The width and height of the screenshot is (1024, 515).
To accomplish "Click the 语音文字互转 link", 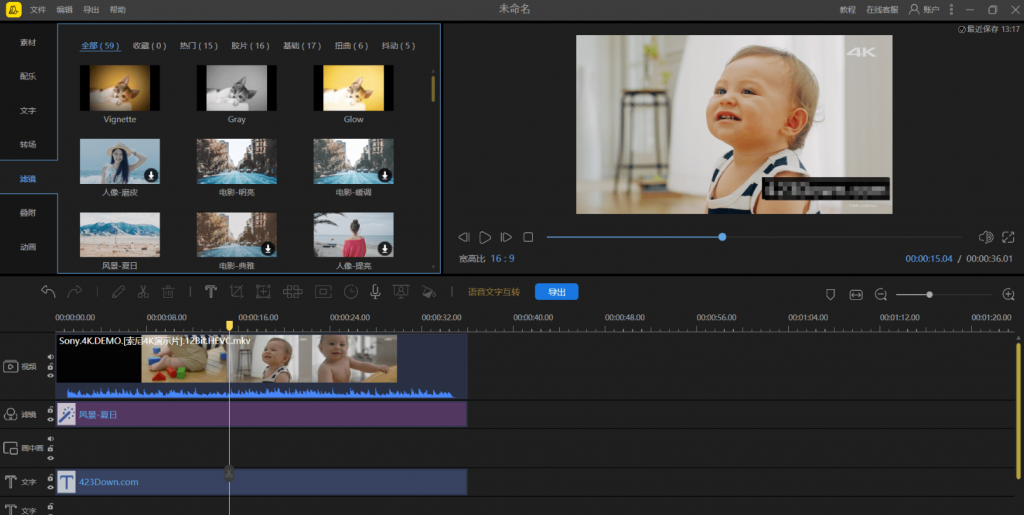I will click(x=494, y=292).
